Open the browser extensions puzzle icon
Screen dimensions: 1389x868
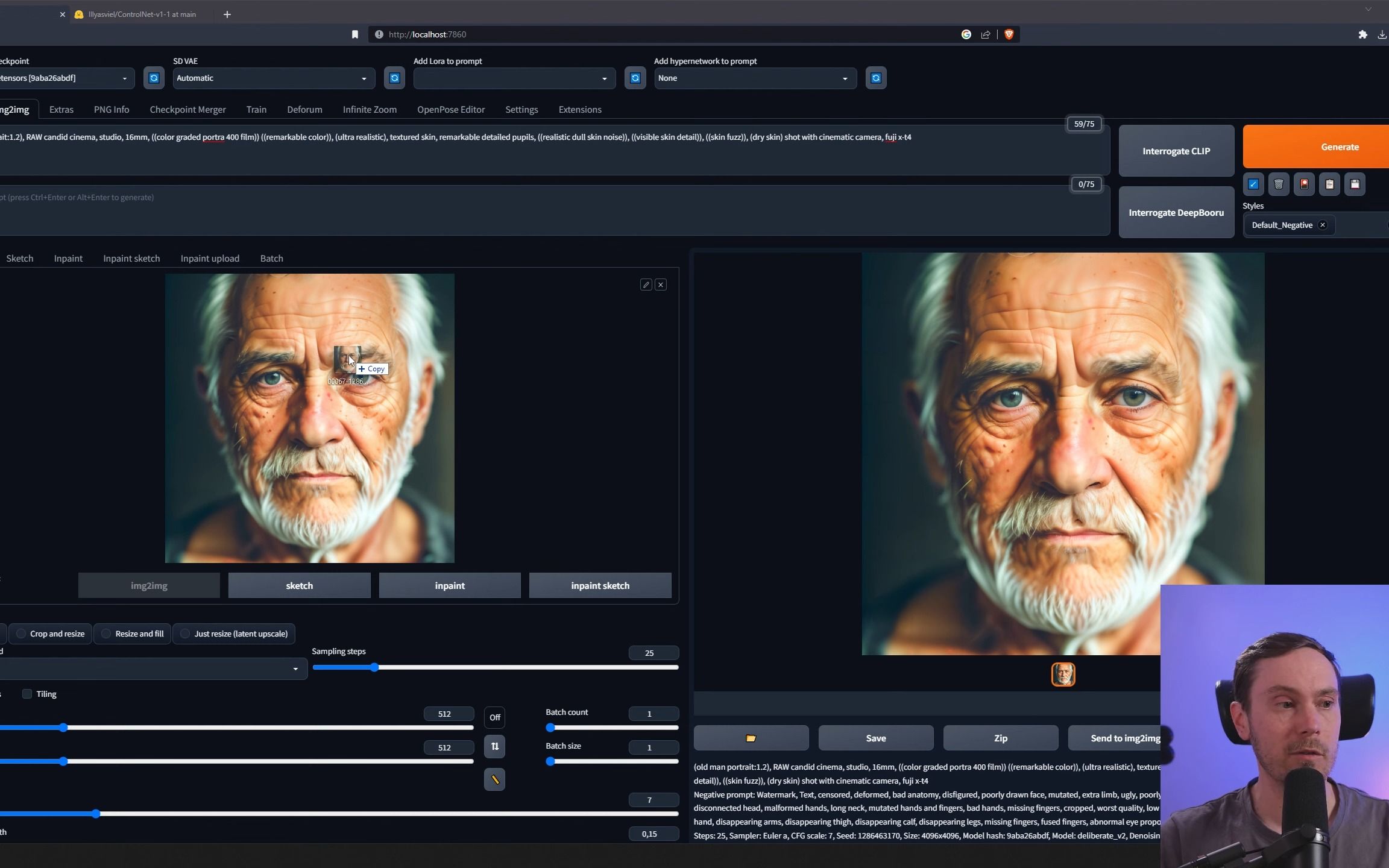(1362, 34)
